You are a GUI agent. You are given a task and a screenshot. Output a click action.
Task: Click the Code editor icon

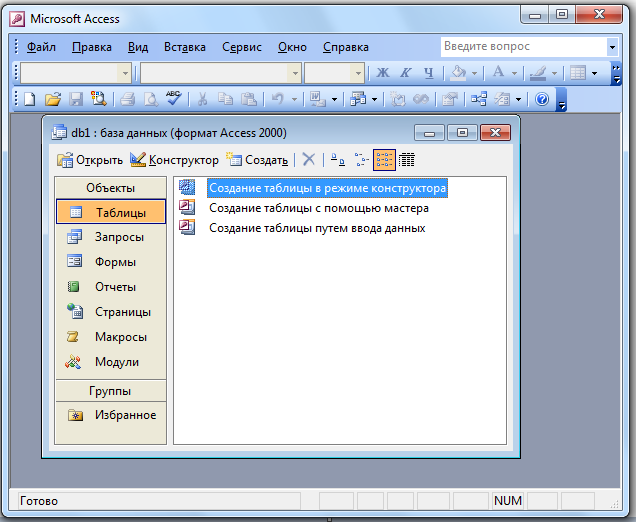(x=398, y=99)
